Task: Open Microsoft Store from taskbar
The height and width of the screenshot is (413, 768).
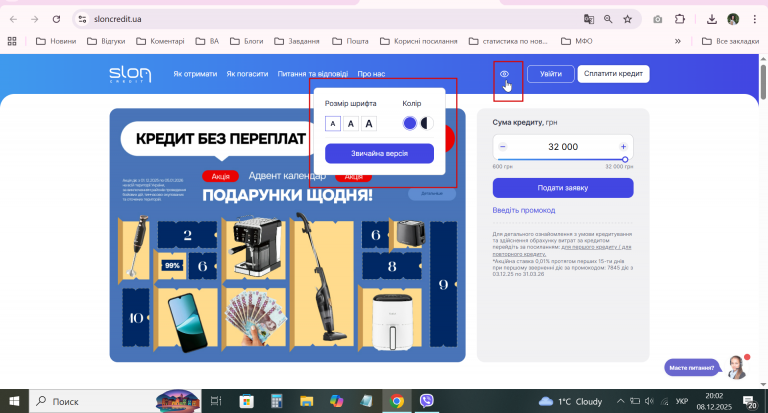Action: pos(246,401)
